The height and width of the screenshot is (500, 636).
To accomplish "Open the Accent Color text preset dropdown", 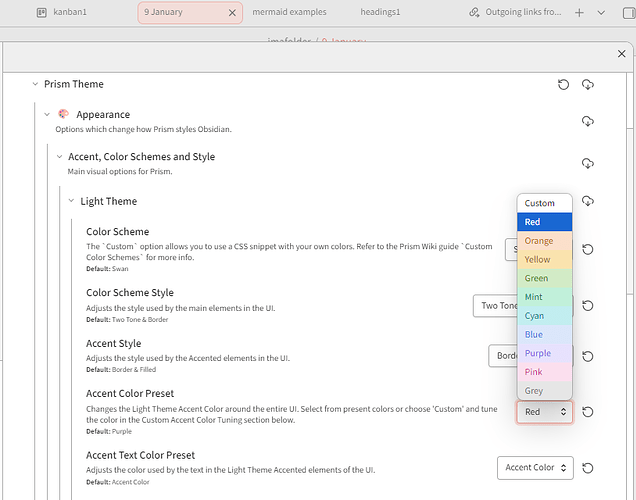I will tap(535, 468).
